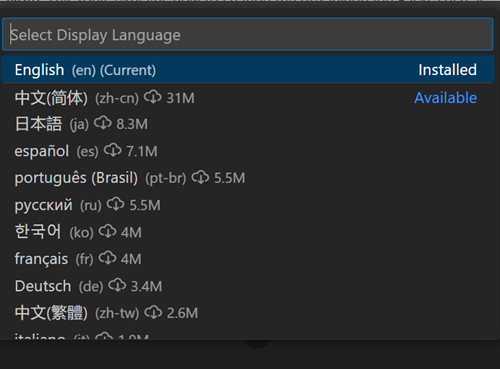This screenshot has width=500, height=369.
Task: Select 日本語 (ja) language
Action: (247, 124)
